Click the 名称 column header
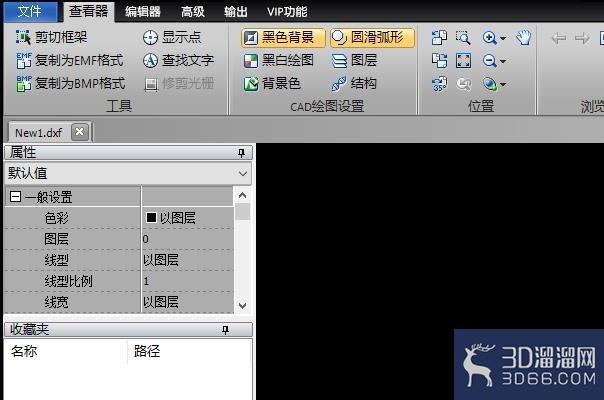Image resolution: width=604 pixels, height=400 pixels. pos(65,351)
